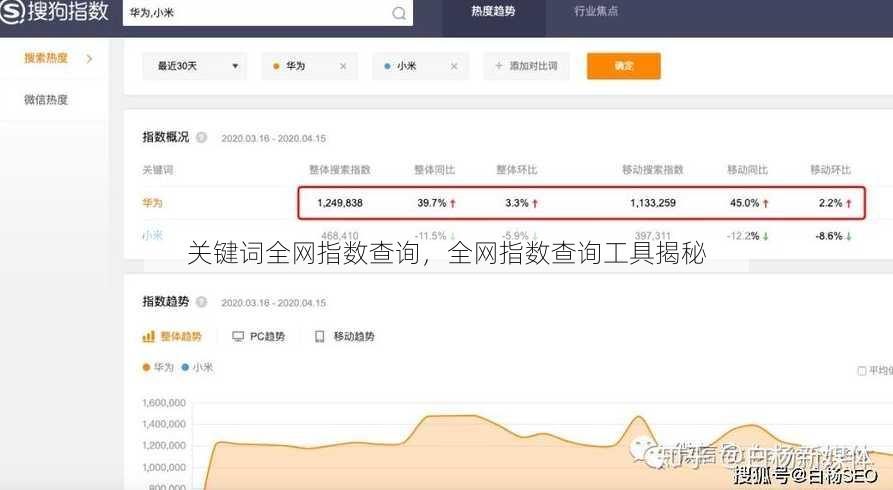Click the orange 确定 button
This screenshot has height=490, width=893.
pos(624,66)
